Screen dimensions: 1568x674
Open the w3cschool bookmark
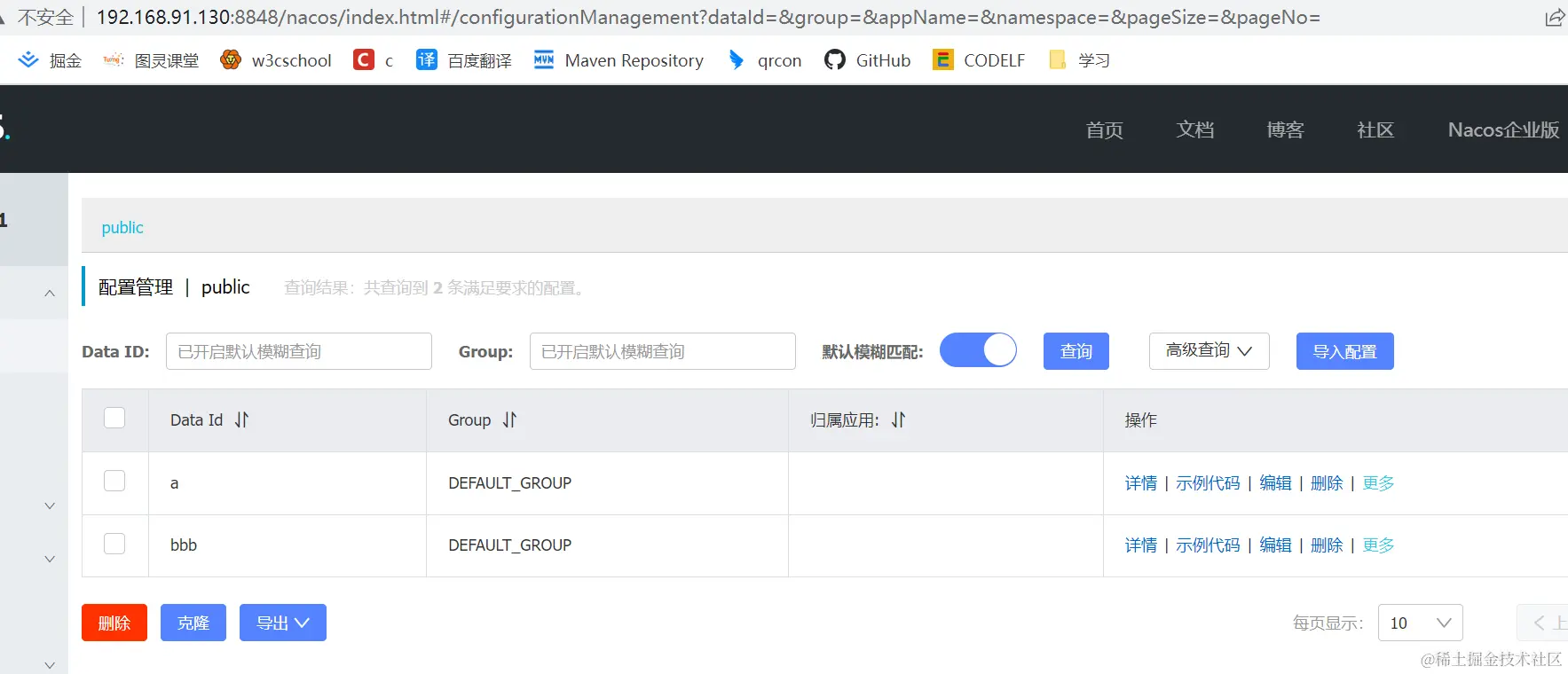click(x=276, y=60)
